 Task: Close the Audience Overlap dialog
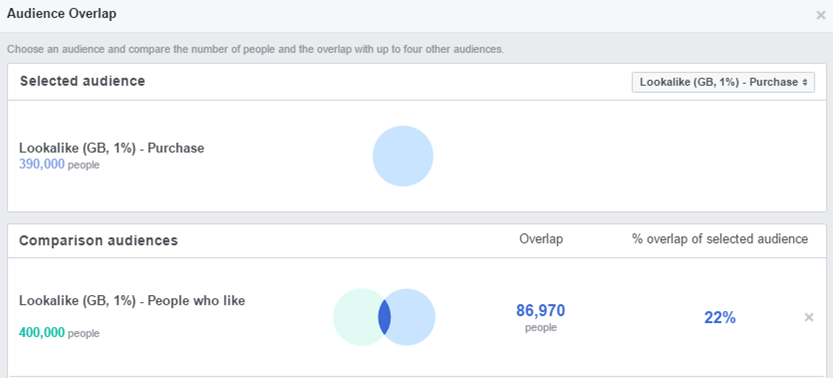[821, 15]
